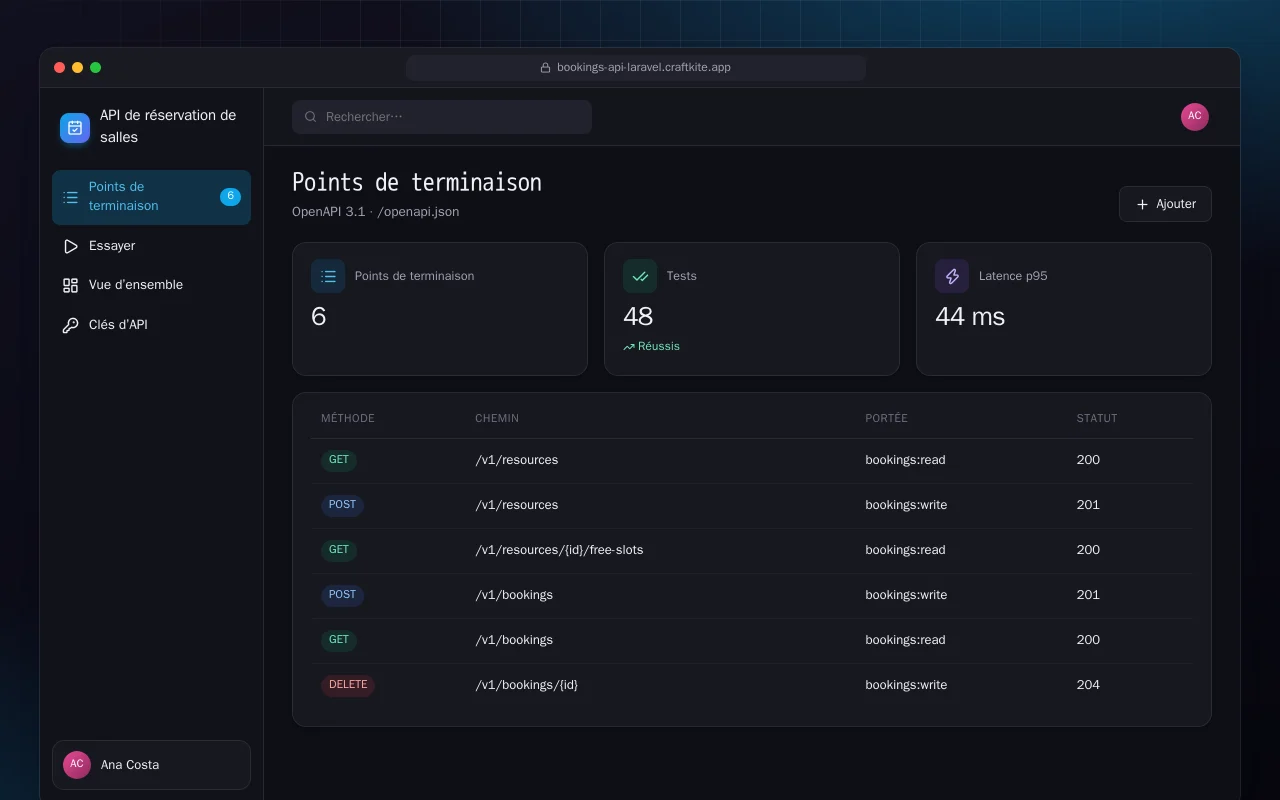Click the calendar app logo icon
The image size is (1280, 800).
click(x=75, y=127)
